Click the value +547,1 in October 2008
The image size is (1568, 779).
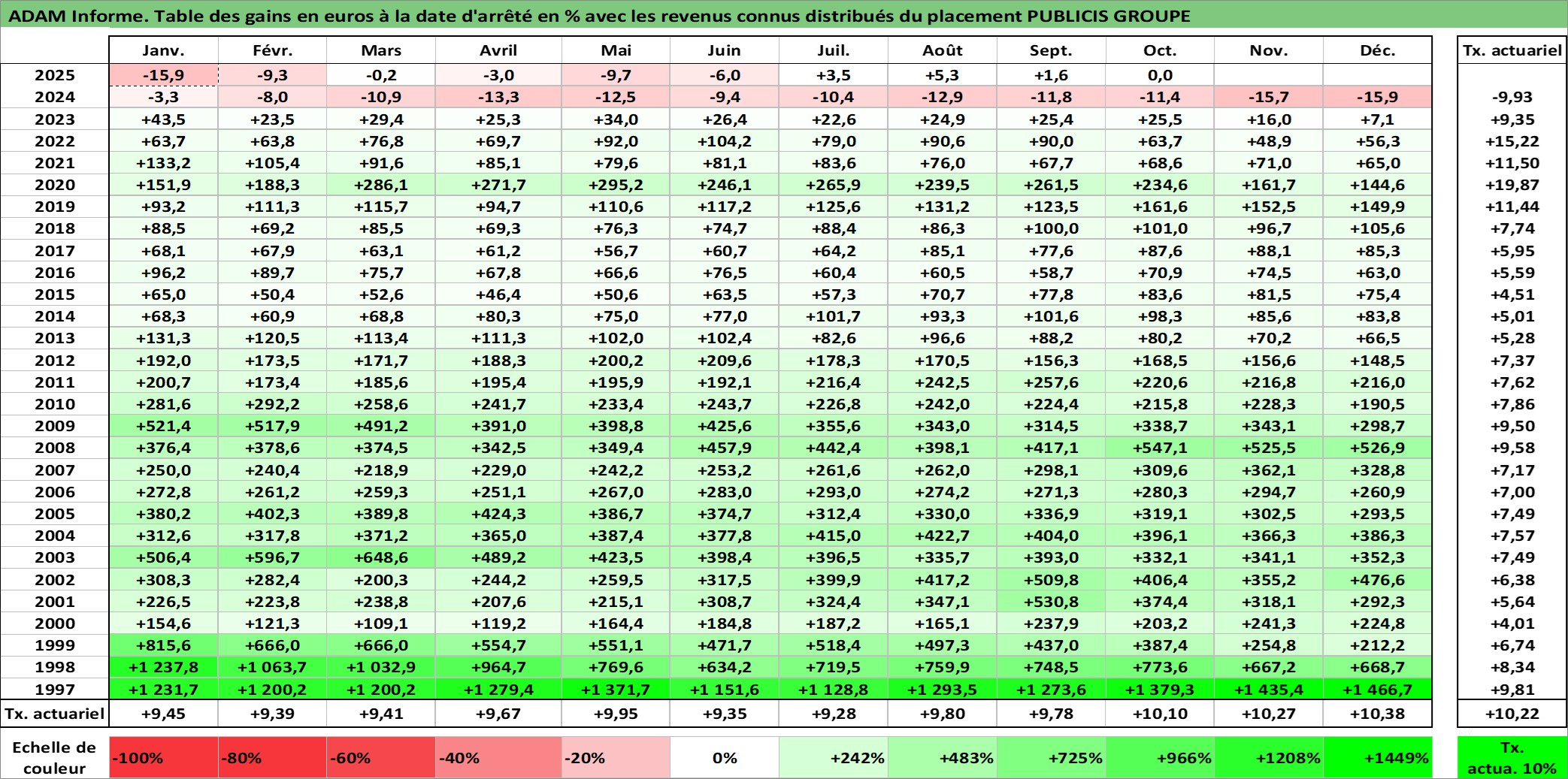click(x=1160, y=448)
